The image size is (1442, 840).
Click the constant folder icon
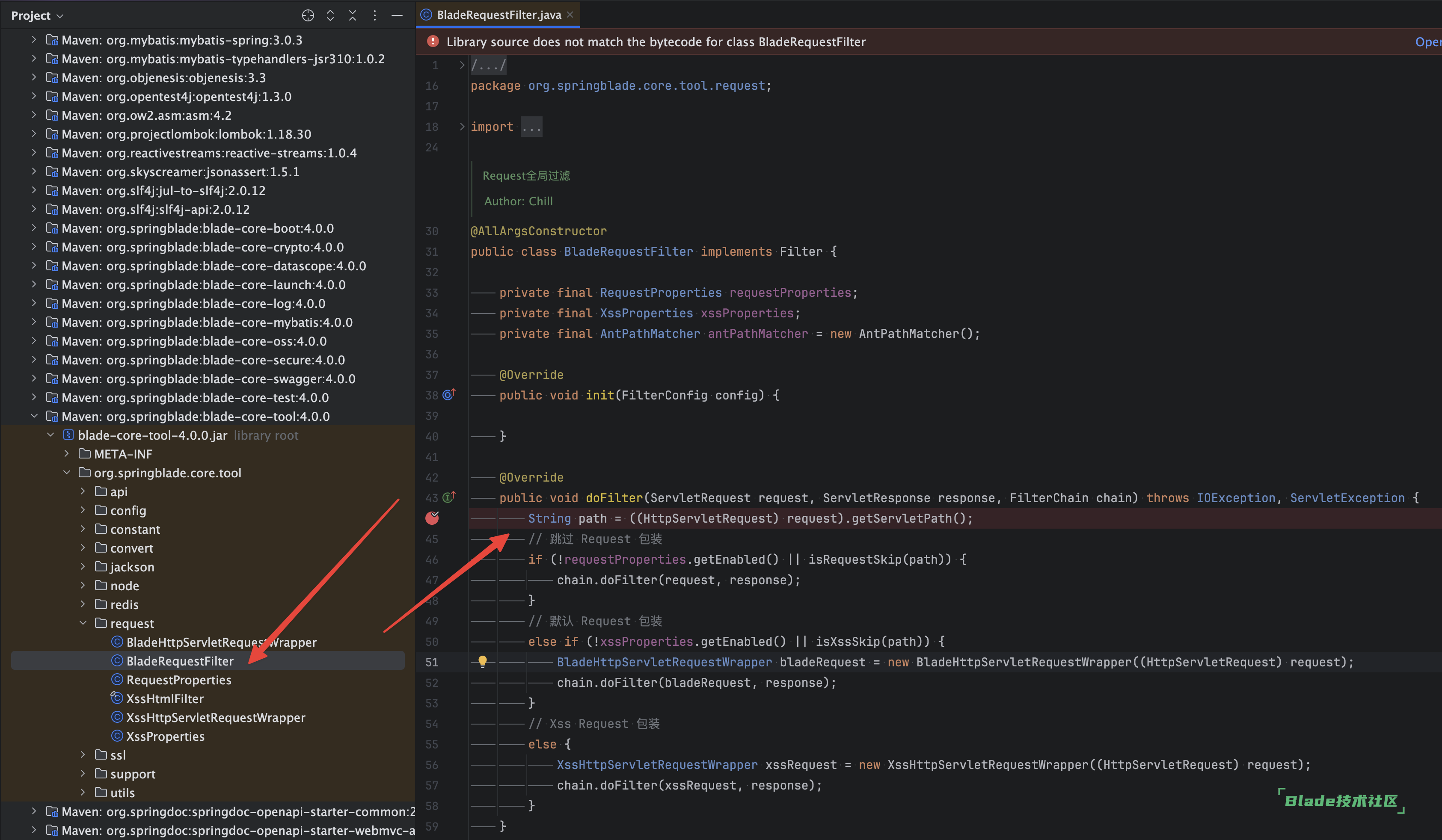tap(101, 529)
